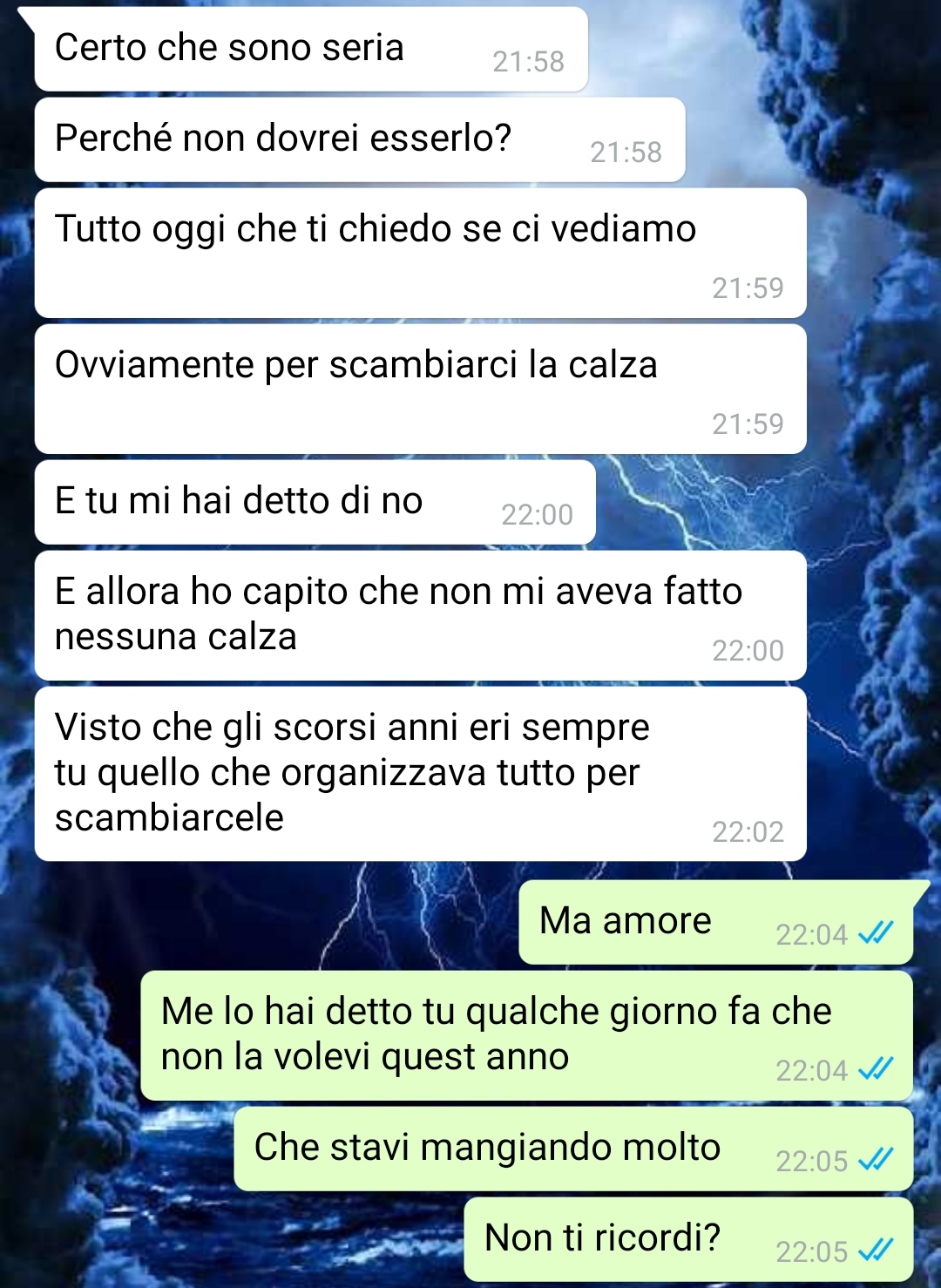This screenshot has height=1288, width=941.
Task: Tap the "Certo che sono seria" message
Action: pos(311,49)
